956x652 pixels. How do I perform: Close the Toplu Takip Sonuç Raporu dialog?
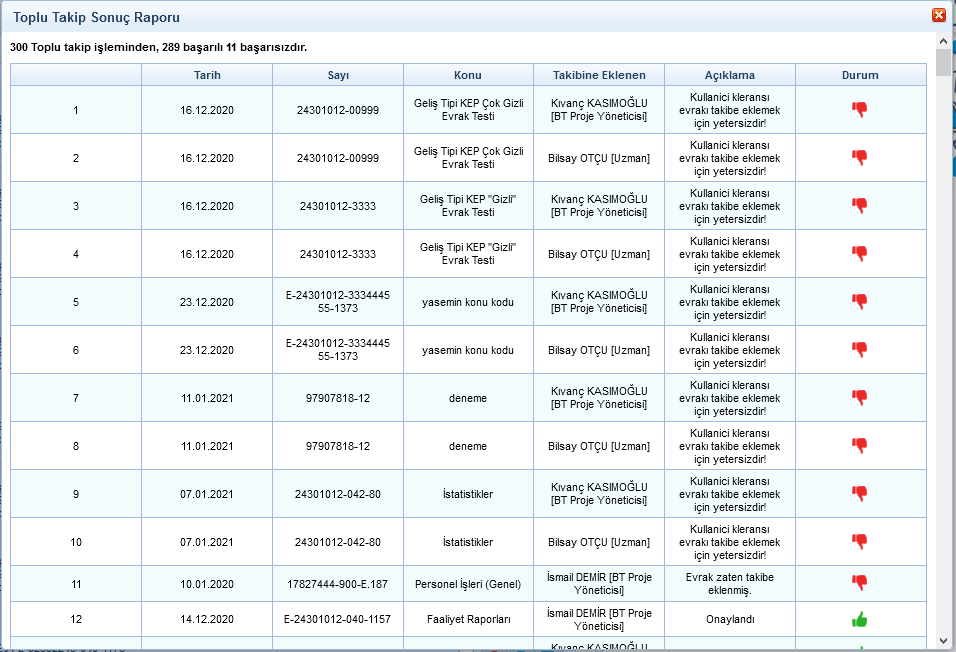coord(938,15)
